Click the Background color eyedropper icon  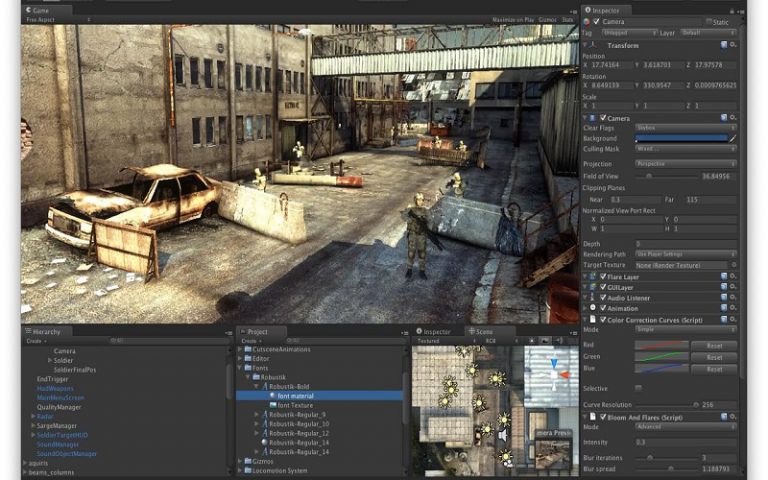point(733,138)
